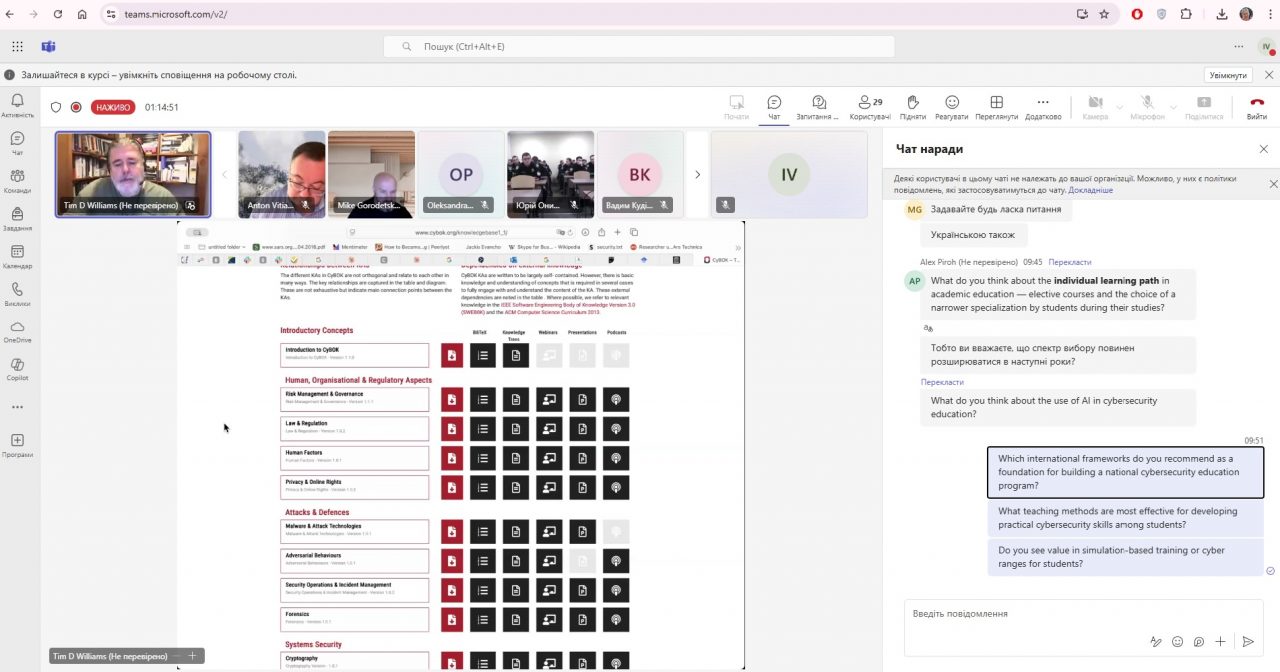Viewport: 1280px width, 672px height.
Task: Show next participants with the right chevron
Action: tap(697, 174)
